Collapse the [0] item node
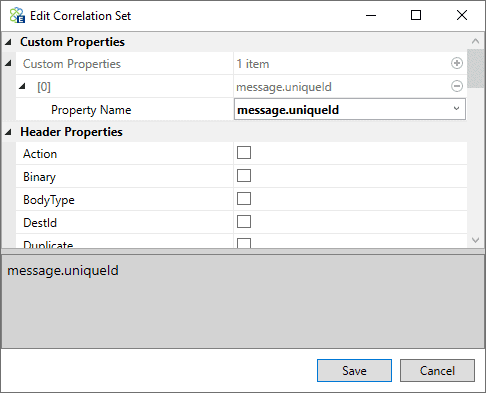The width and height of the screenshot is (486, 393). (x=22, y=86)
